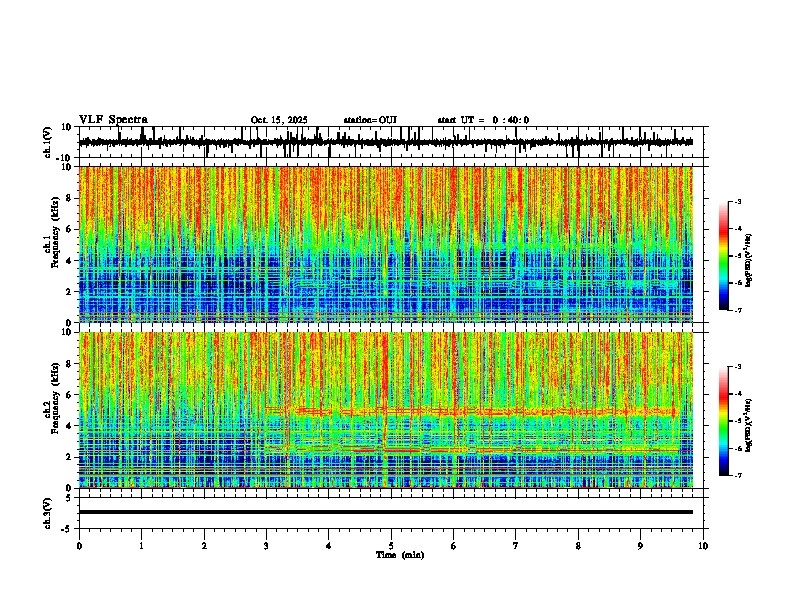Click the "ch.1(V)" waveform axis label

47,142
